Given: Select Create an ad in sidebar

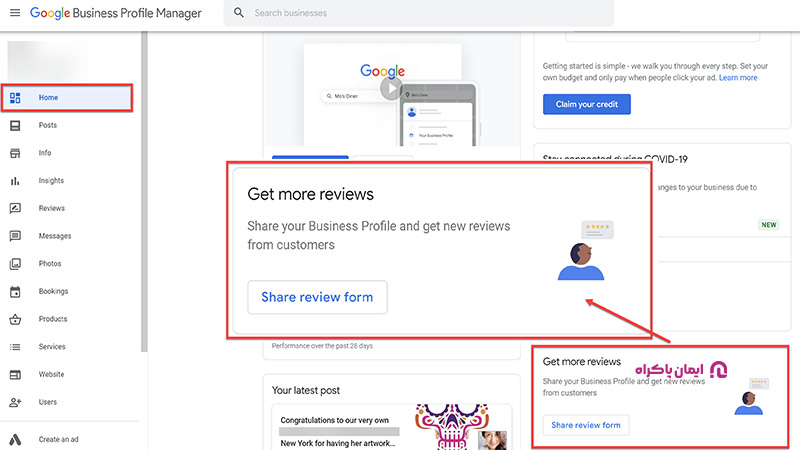Looking at the screenshot, I should (x=58, y=439).
